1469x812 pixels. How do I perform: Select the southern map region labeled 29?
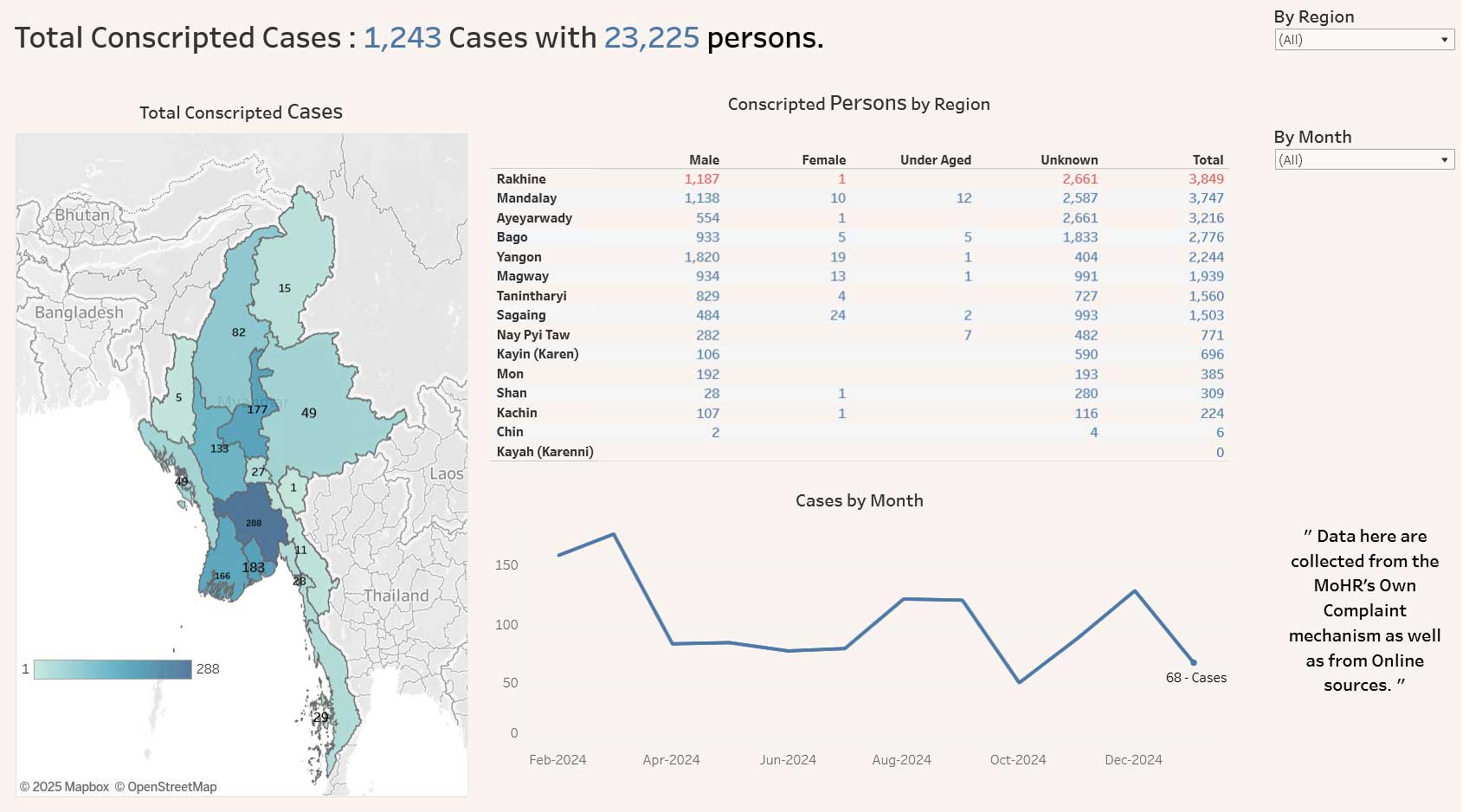click(321, 717)
